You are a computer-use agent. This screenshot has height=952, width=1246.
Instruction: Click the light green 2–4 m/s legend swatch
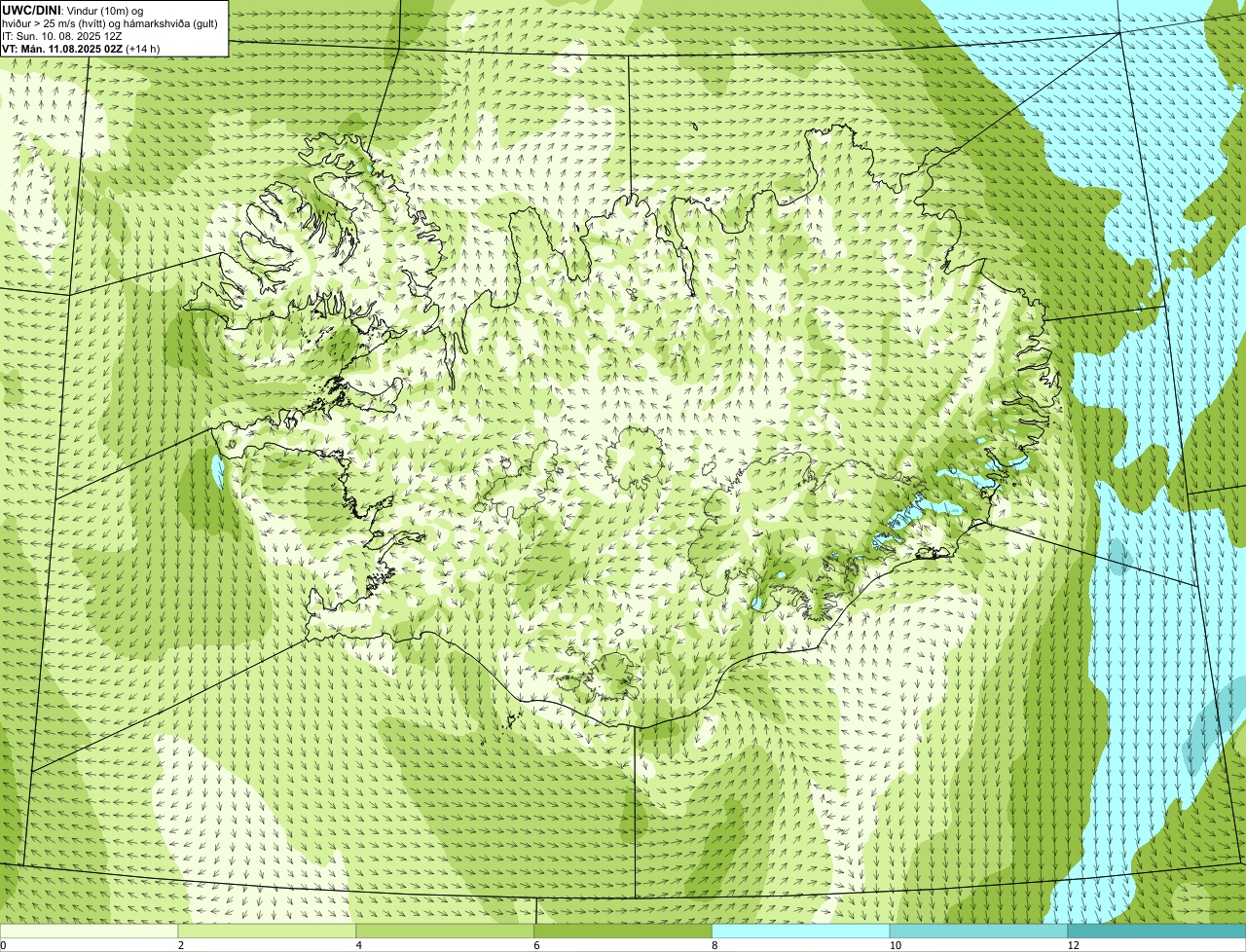(x=268, y=932)
